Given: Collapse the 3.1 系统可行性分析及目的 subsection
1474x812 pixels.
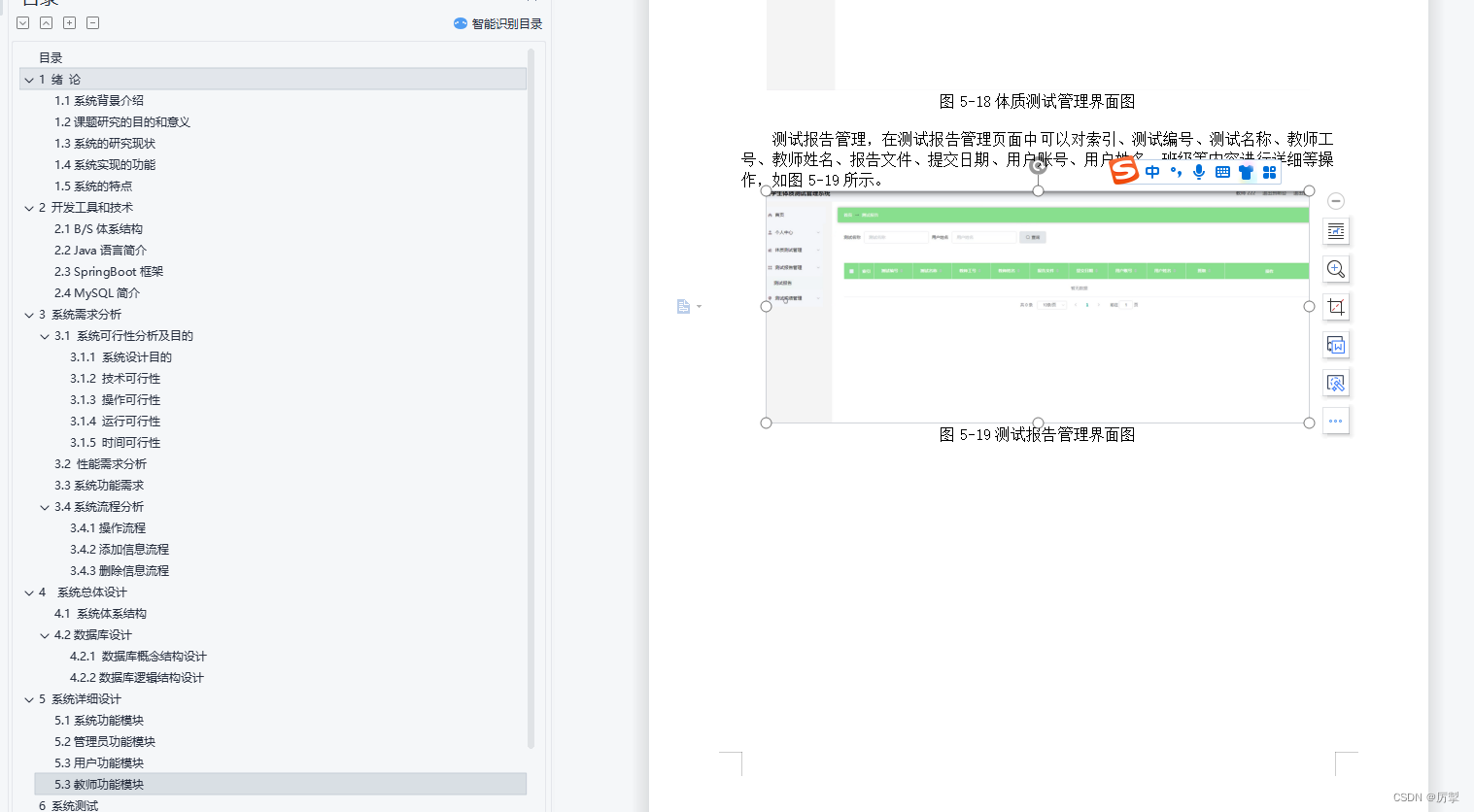Looking at the screenshot, I should pyautogui.click(x=45, y=336).
